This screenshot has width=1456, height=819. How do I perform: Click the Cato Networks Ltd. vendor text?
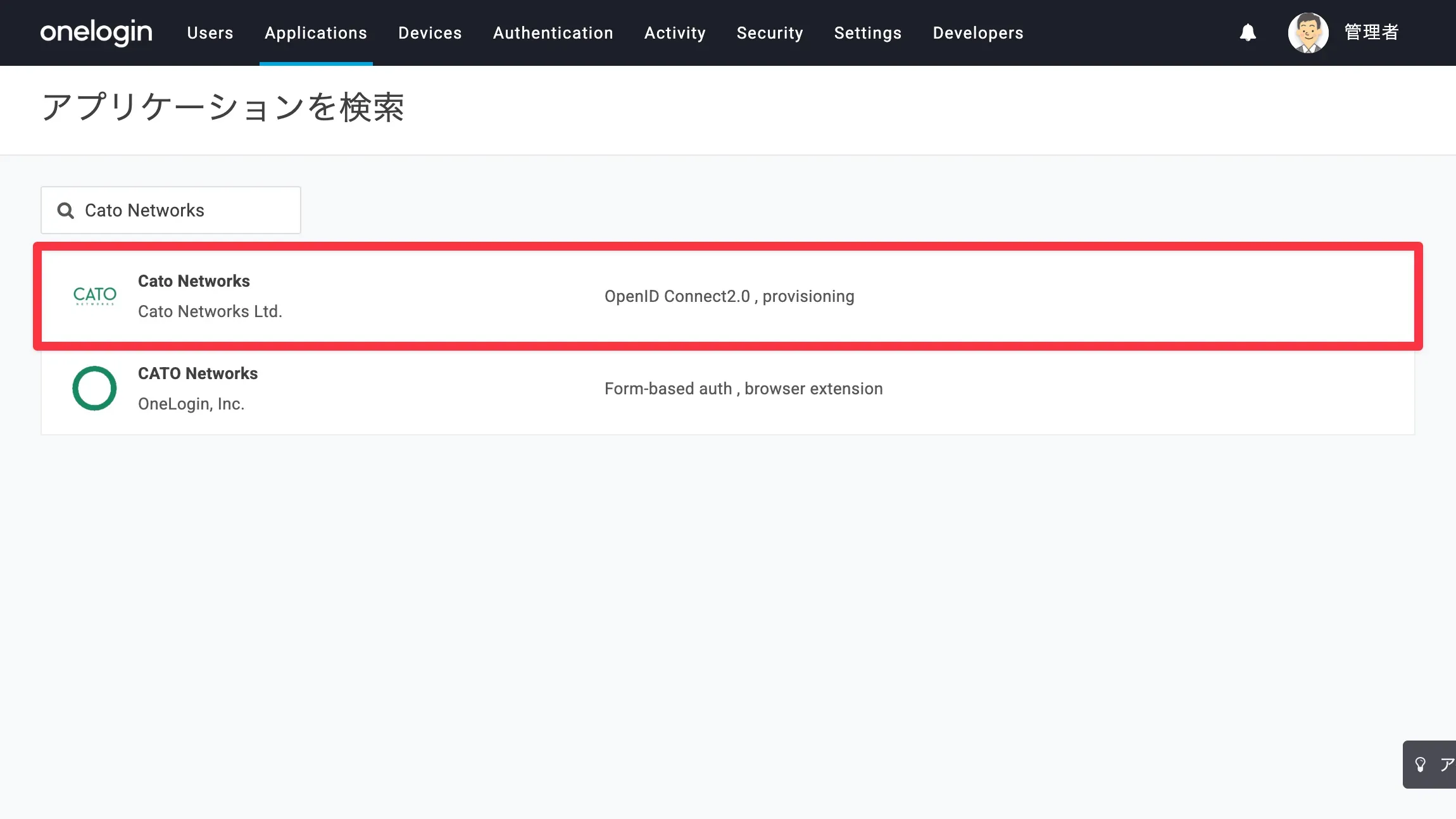click(x=210, y=311)
